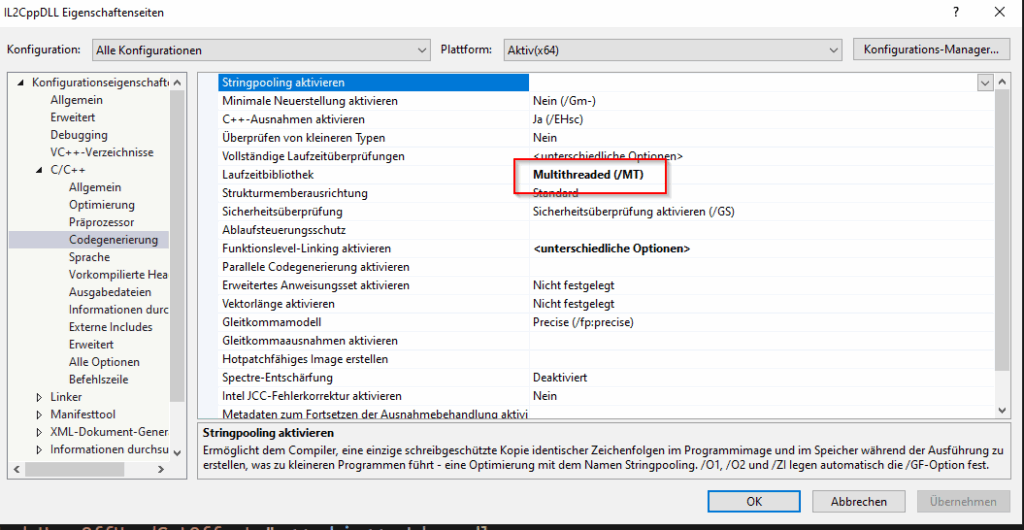Open the Konfiguration dropdown
1024x530 pixels.
260,50
